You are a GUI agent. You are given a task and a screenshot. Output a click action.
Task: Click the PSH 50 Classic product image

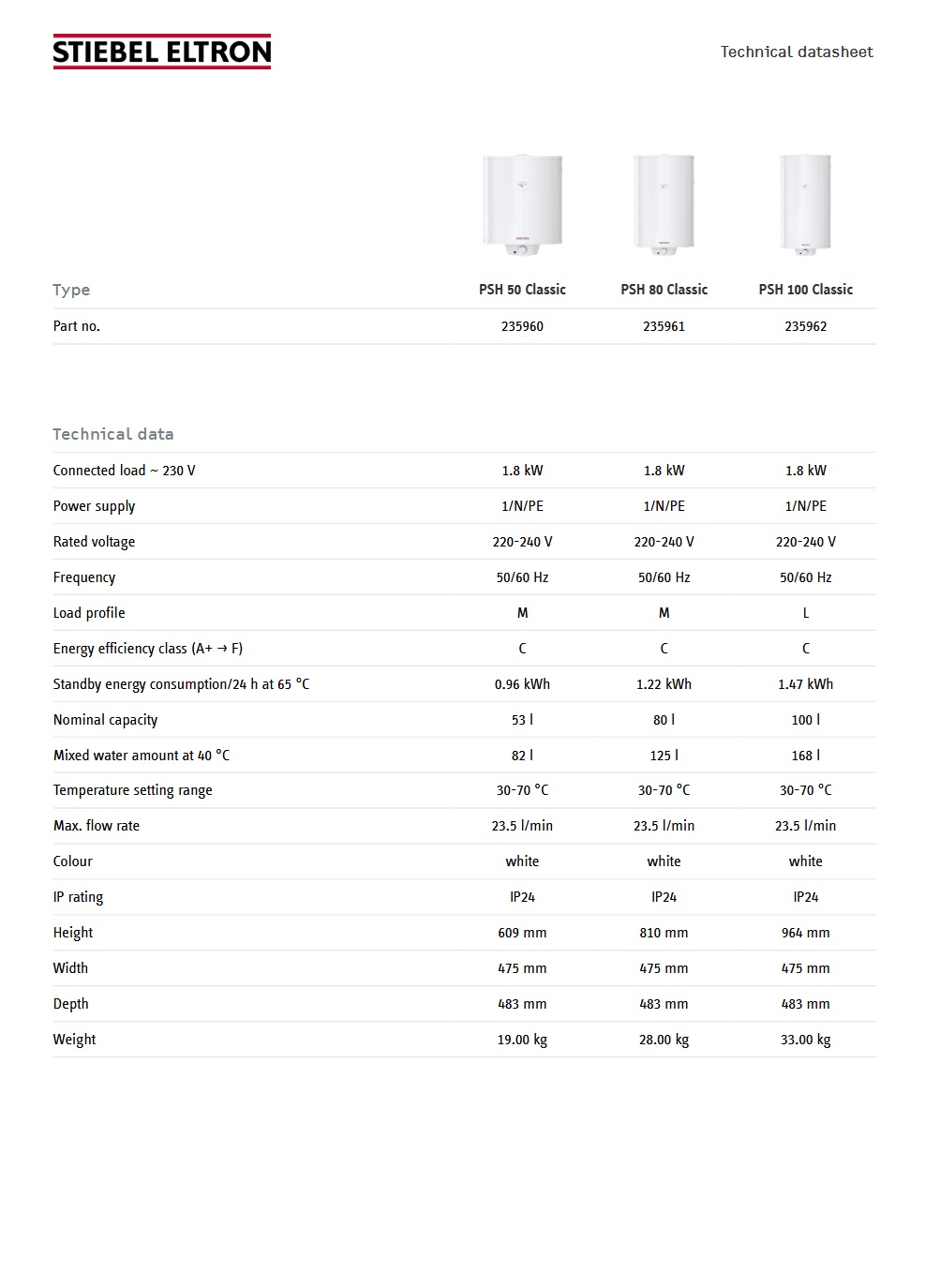[x=522, y=205]
